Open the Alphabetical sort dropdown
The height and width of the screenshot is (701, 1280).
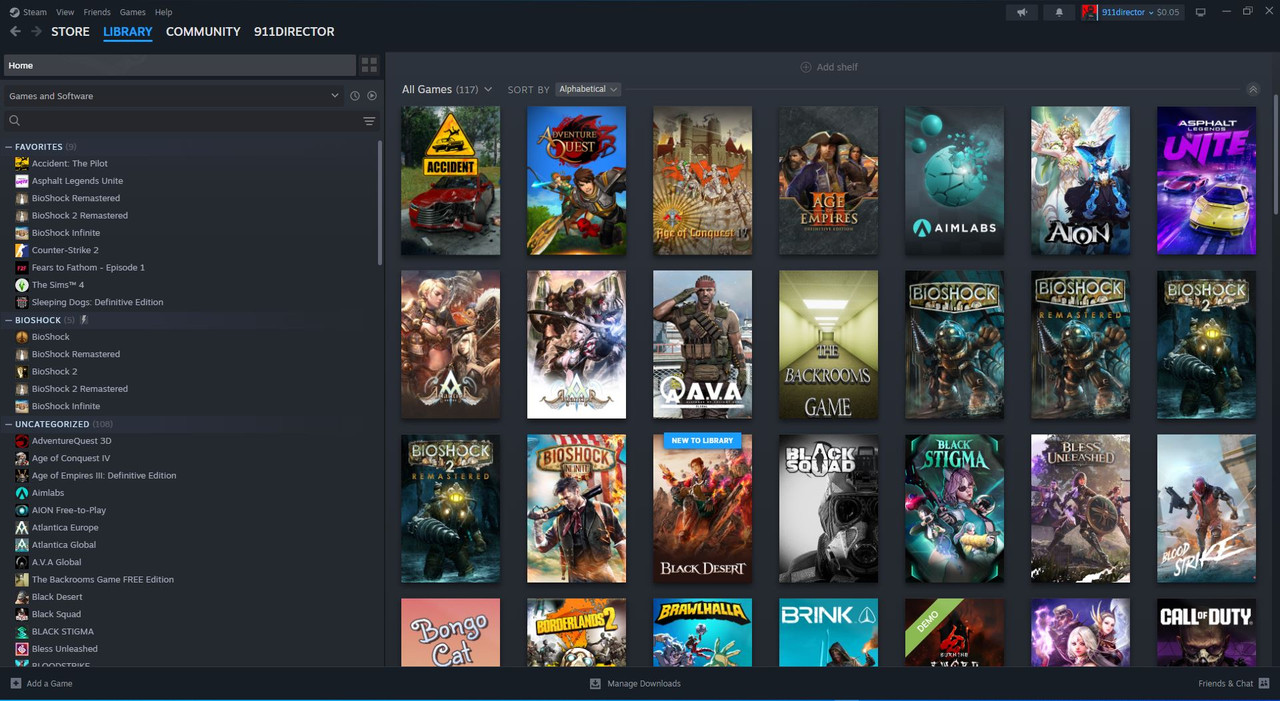(588, 89)
